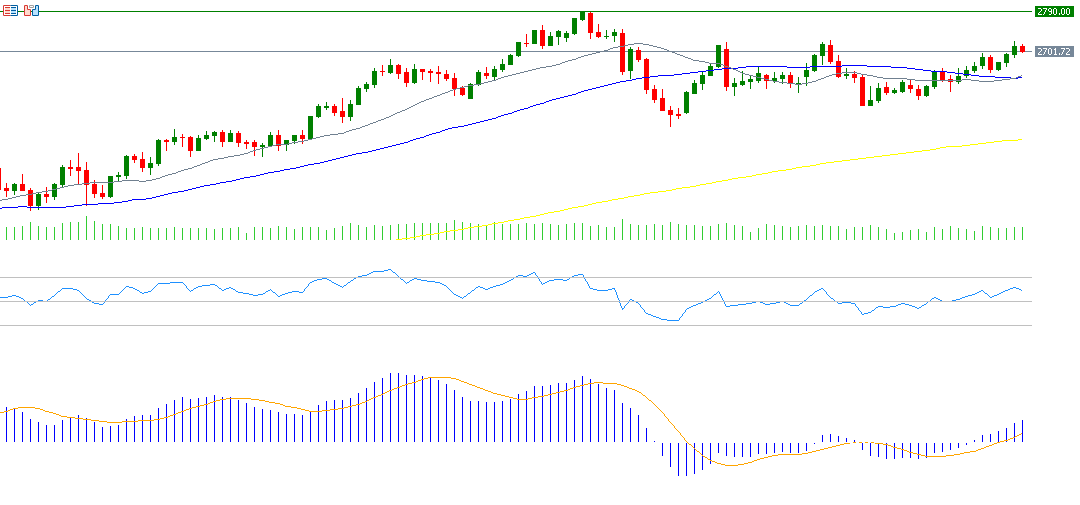Click the rightmost green volume bar
Image resolution: width=1080 pixels, height=505 pixels.
pyautogui.click(x=1022, y=233)
